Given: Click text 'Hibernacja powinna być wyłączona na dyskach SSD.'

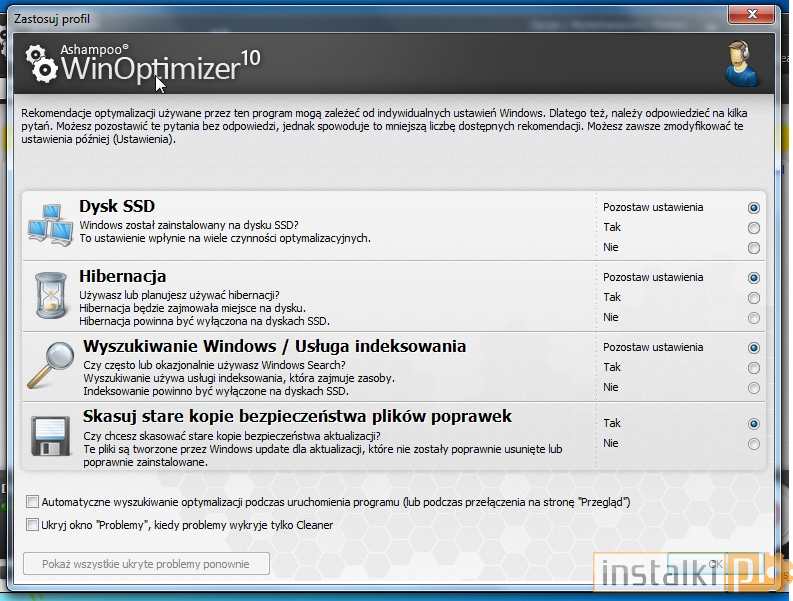Looking at the screenshot, I should [204, 321].
